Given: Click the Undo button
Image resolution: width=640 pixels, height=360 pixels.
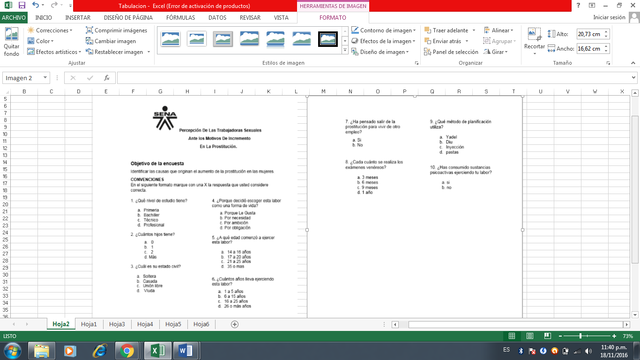Looking at the screenshot, I should [36, 5].
